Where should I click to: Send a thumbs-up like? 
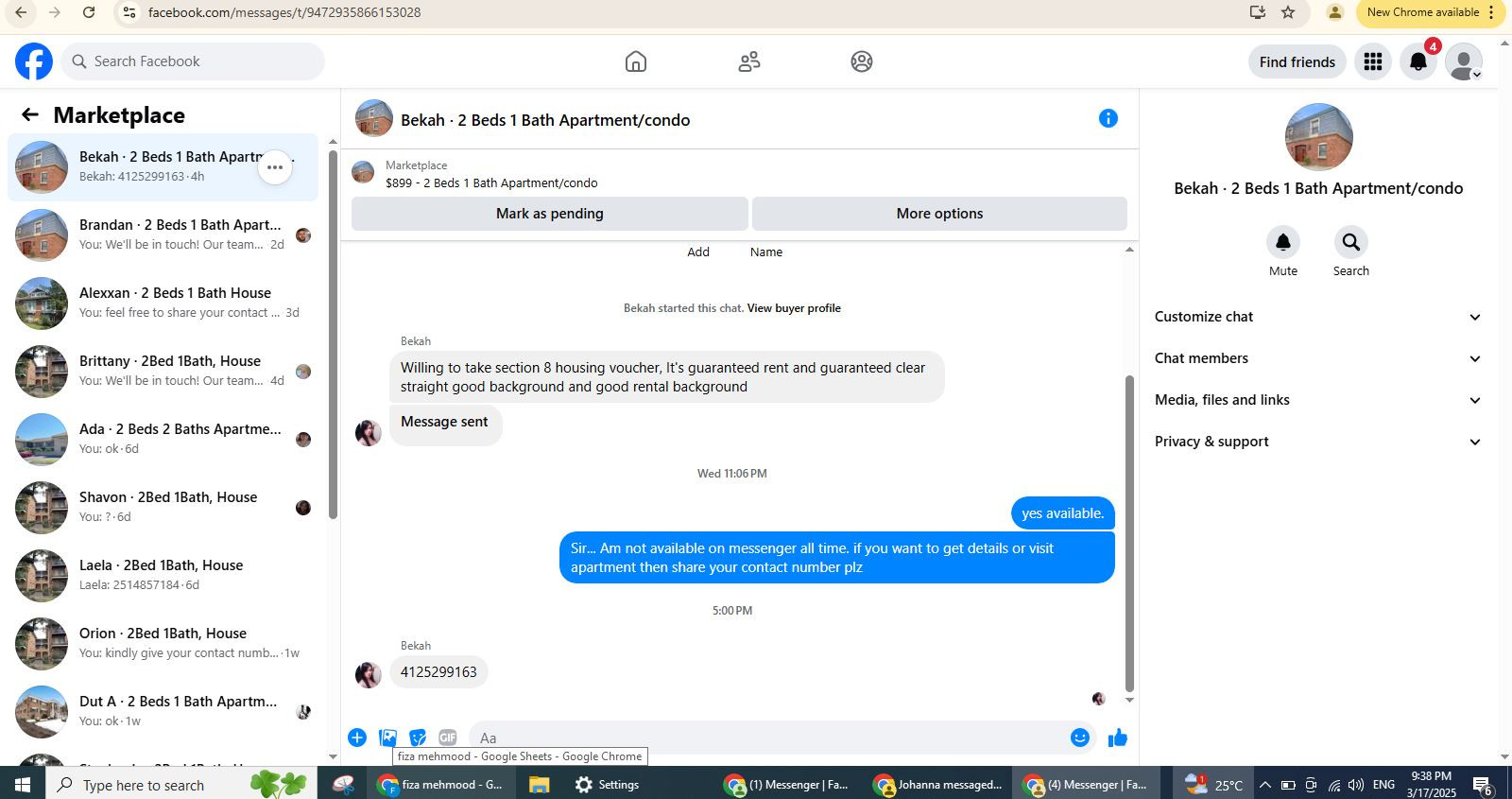[x=1118, y=738]
